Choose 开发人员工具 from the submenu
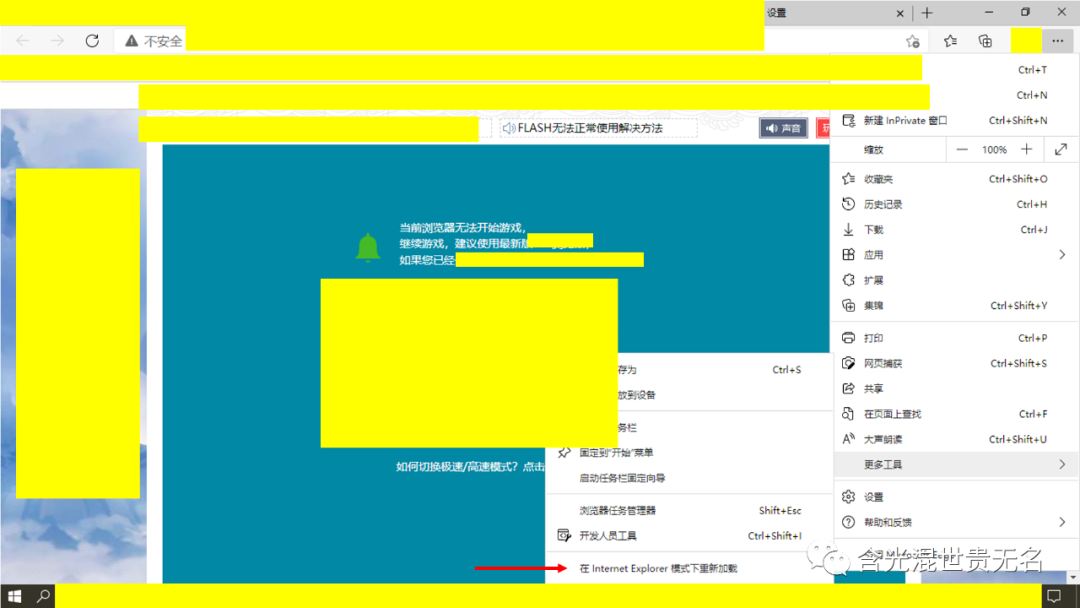Viewport: 1080px width, 608px height. [x=608, y=536]
